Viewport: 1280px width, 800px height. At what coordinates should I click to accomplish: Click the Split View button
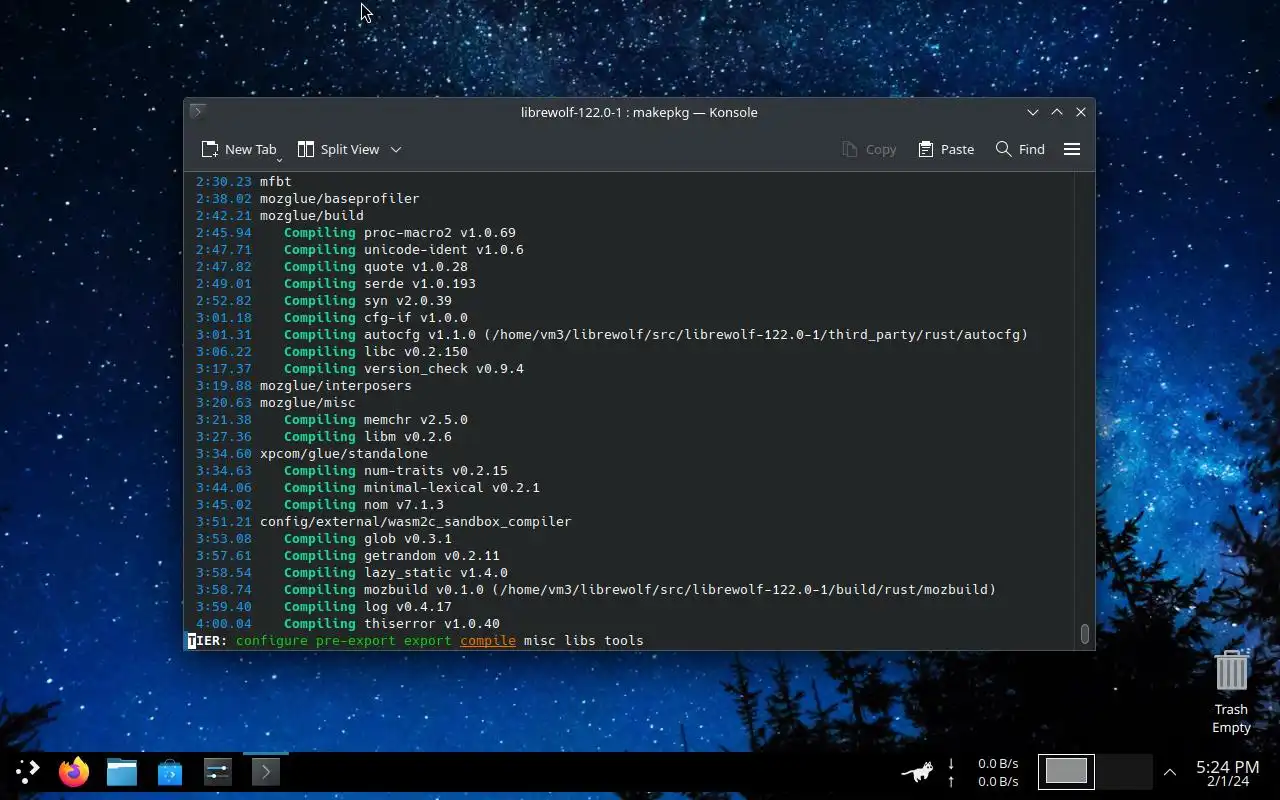click(338, 149)
